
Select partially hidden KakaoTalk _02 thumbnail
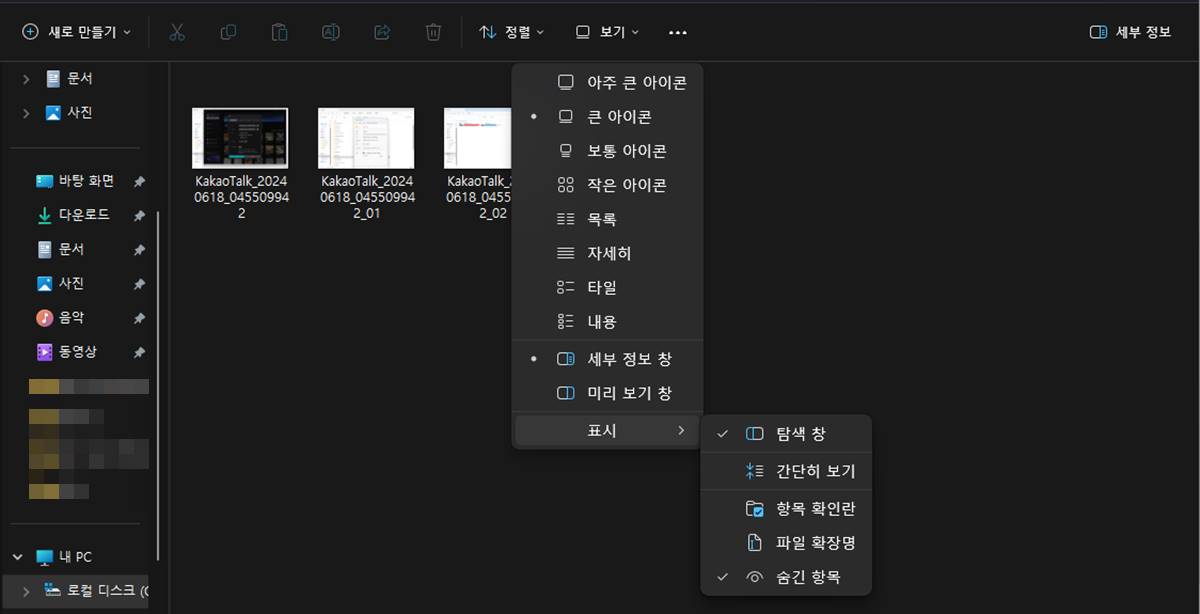tap(478, 138)
